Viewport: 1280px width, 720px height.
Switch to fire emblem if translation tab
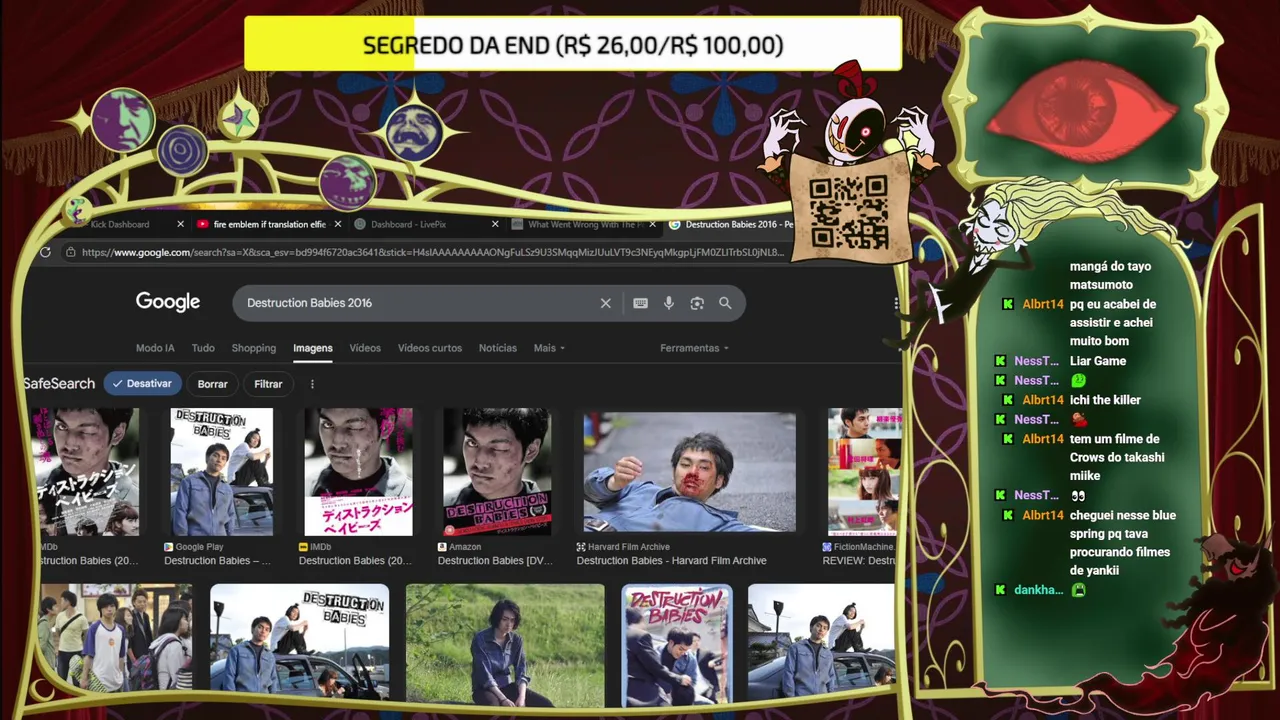coord(270,224)
